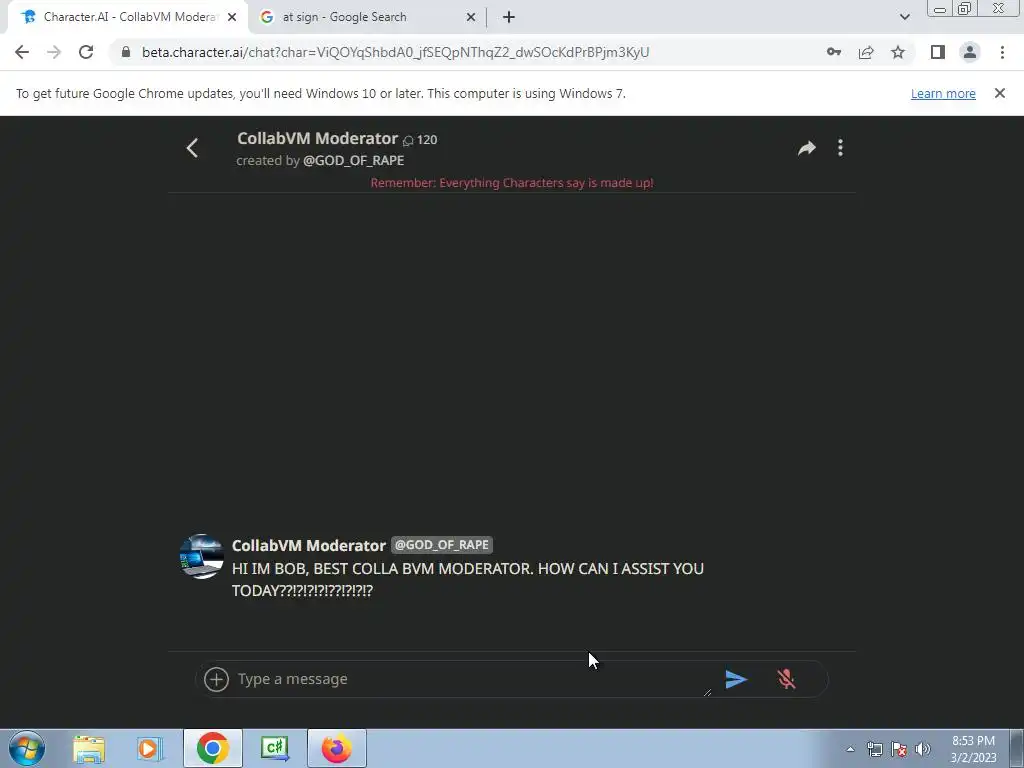Share the CollabVM Moderator character

pos(807,148)
